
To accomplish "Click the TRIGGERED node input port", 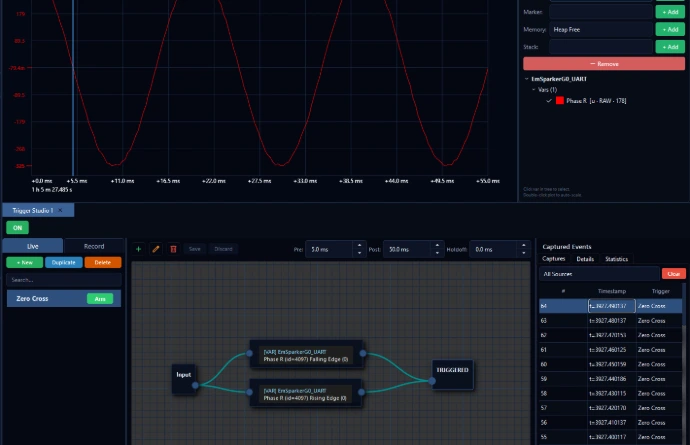I will pyautogui.click(x=432, y=381).
